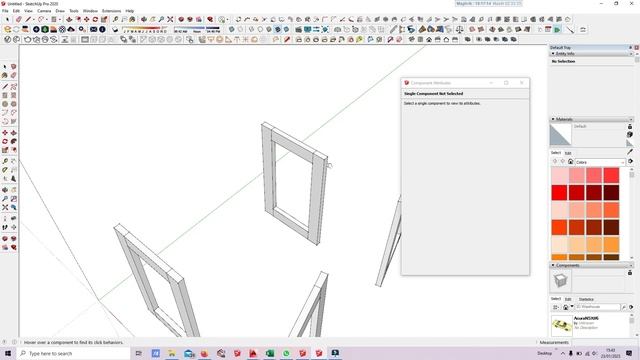Click the 3D Warehouse search field
The height and width of the screenshot is (360, 640).
[x=597, y=307]
